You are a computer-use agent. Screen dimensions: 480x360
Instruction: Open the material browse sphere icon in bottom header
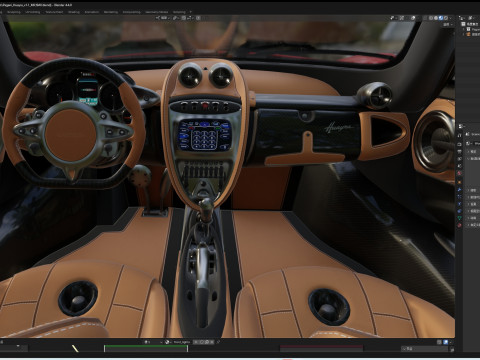(168, 342)
